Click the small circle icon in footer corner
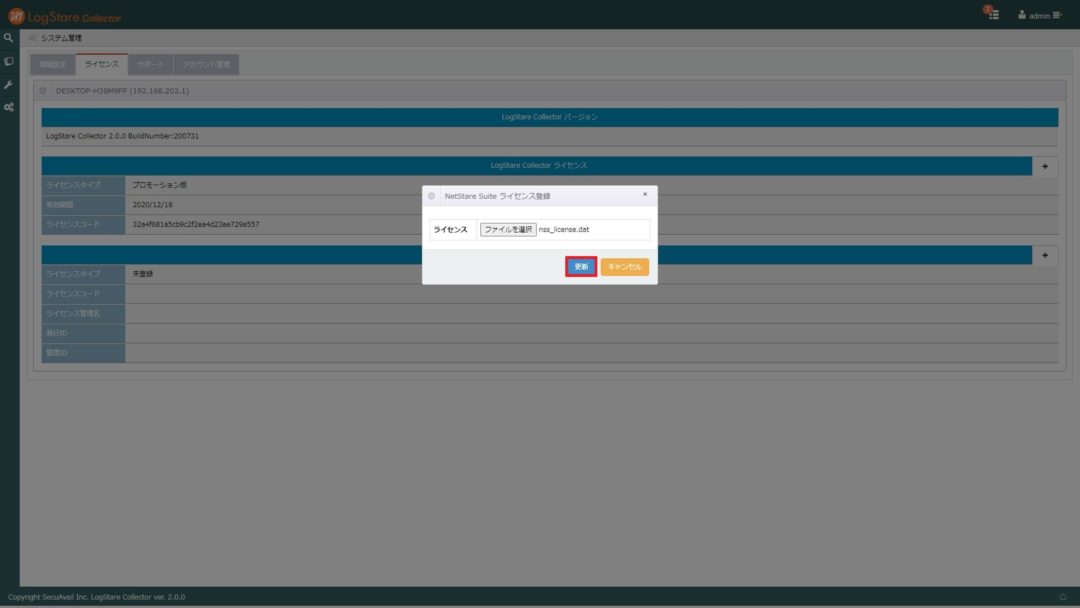 [x=1063, y=597]
